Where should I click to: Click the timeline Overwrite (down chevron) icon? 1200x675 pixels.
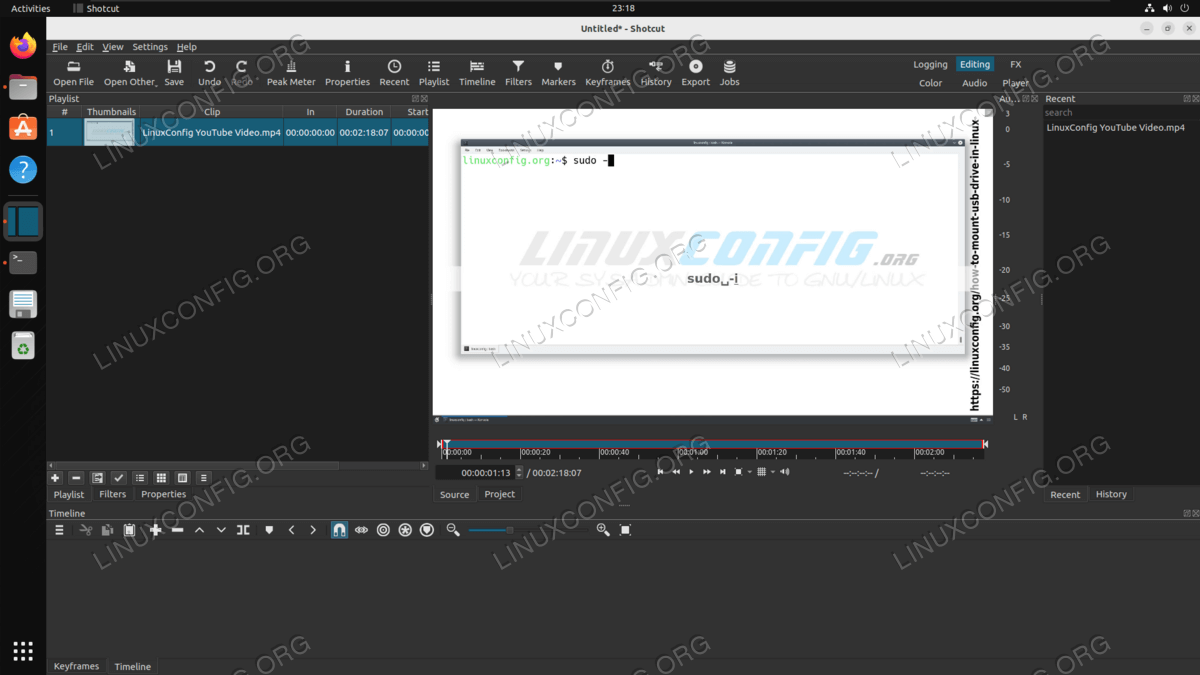coord(221,530)
